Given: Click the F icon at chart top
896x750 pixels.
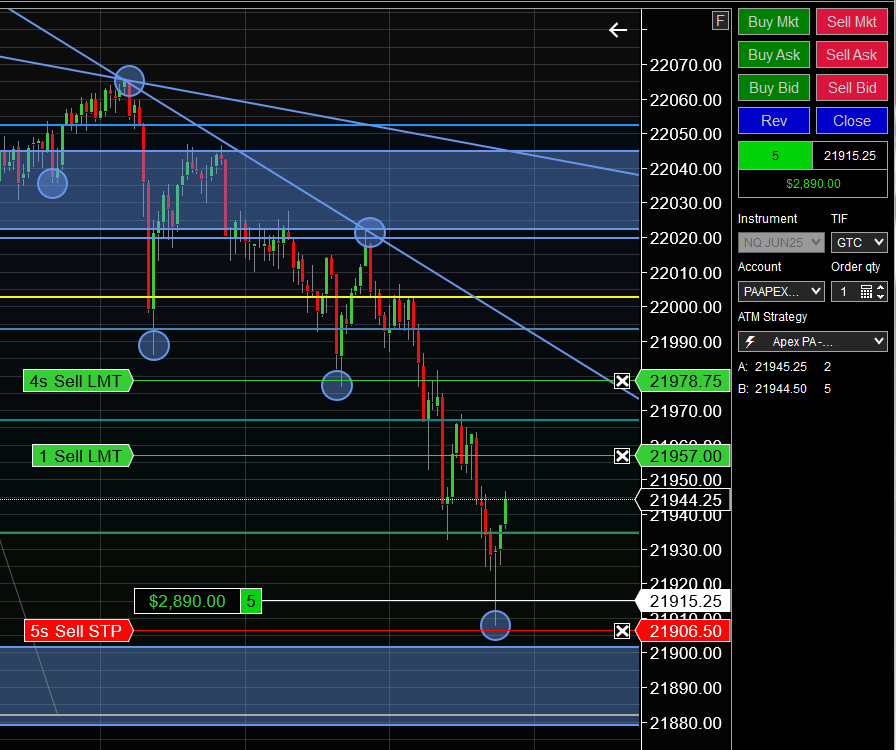Looking at the screenshot, I should 720,21.
